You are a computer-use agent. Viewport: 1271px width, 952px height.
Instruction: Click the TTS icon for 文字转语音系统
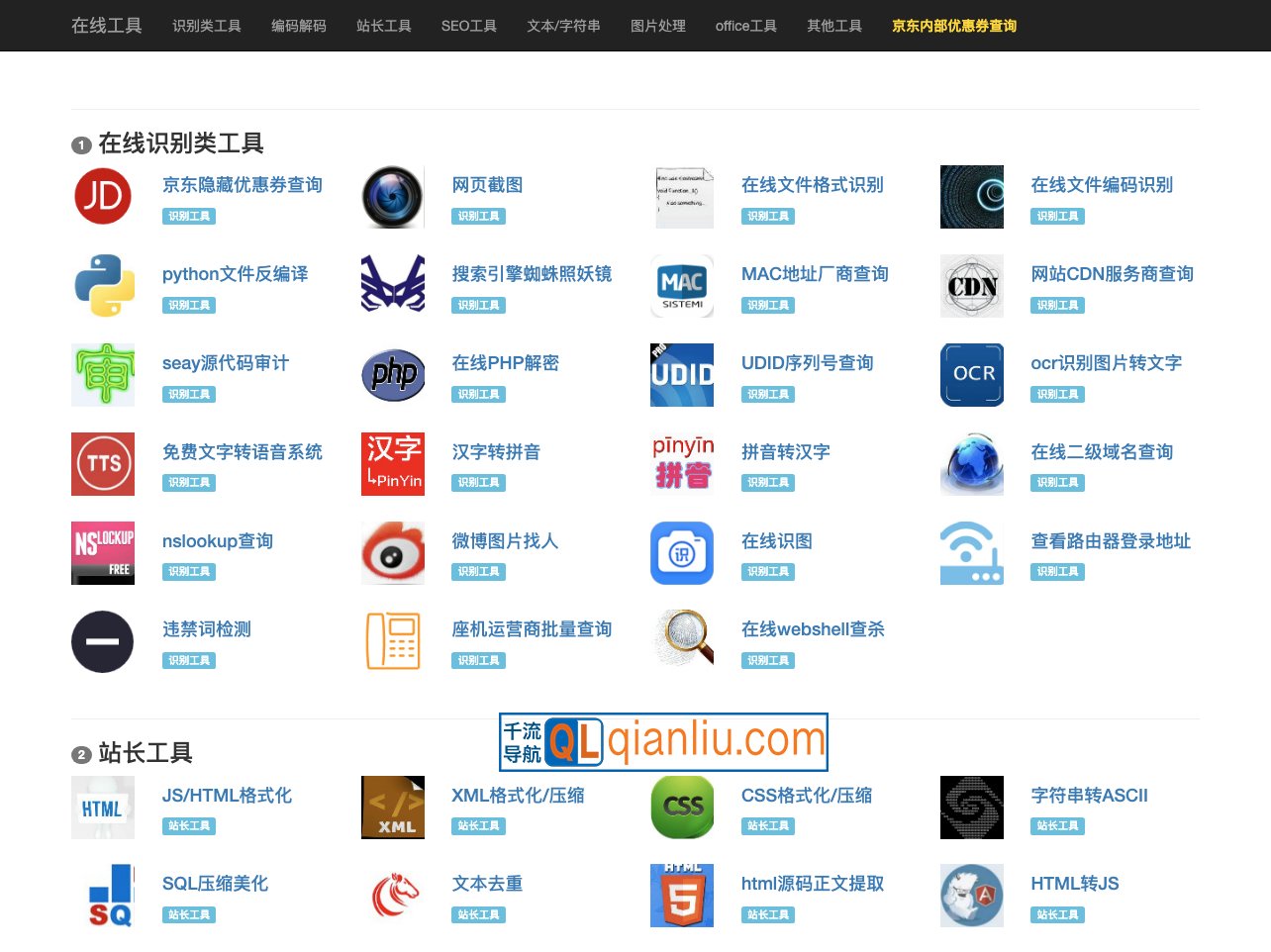pyautogui.click(x=102, y=463)
